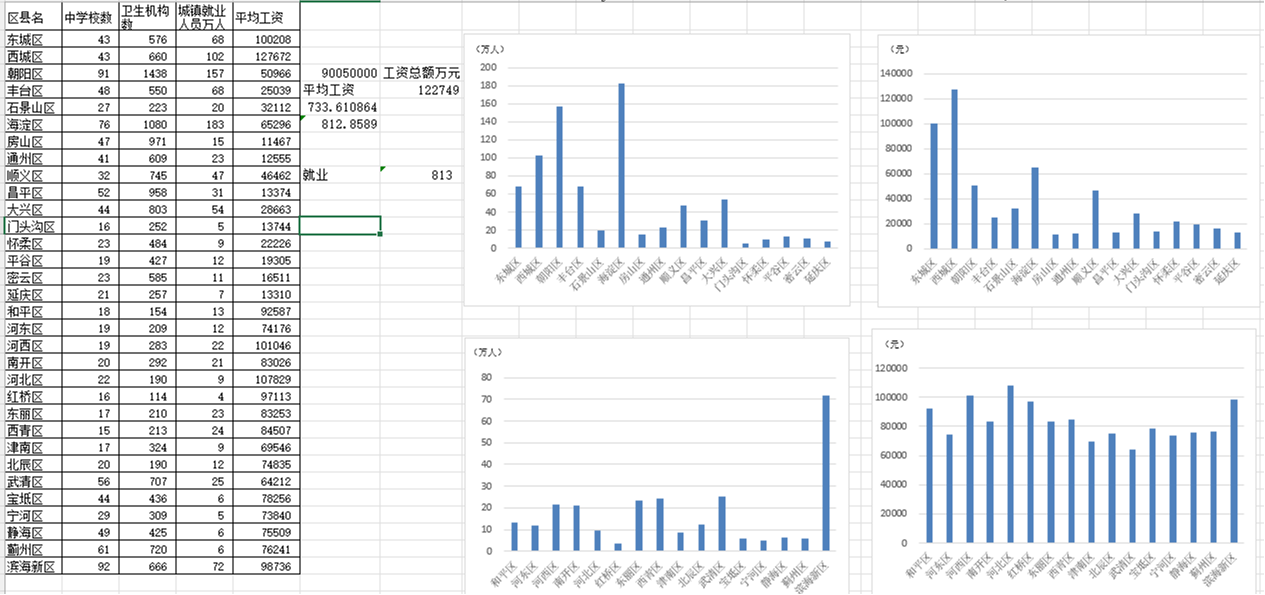The width and height of the screenshot is (1265, 595).
Task: Click the 河北区 average wage value 107829
Action: click(266, 380)
